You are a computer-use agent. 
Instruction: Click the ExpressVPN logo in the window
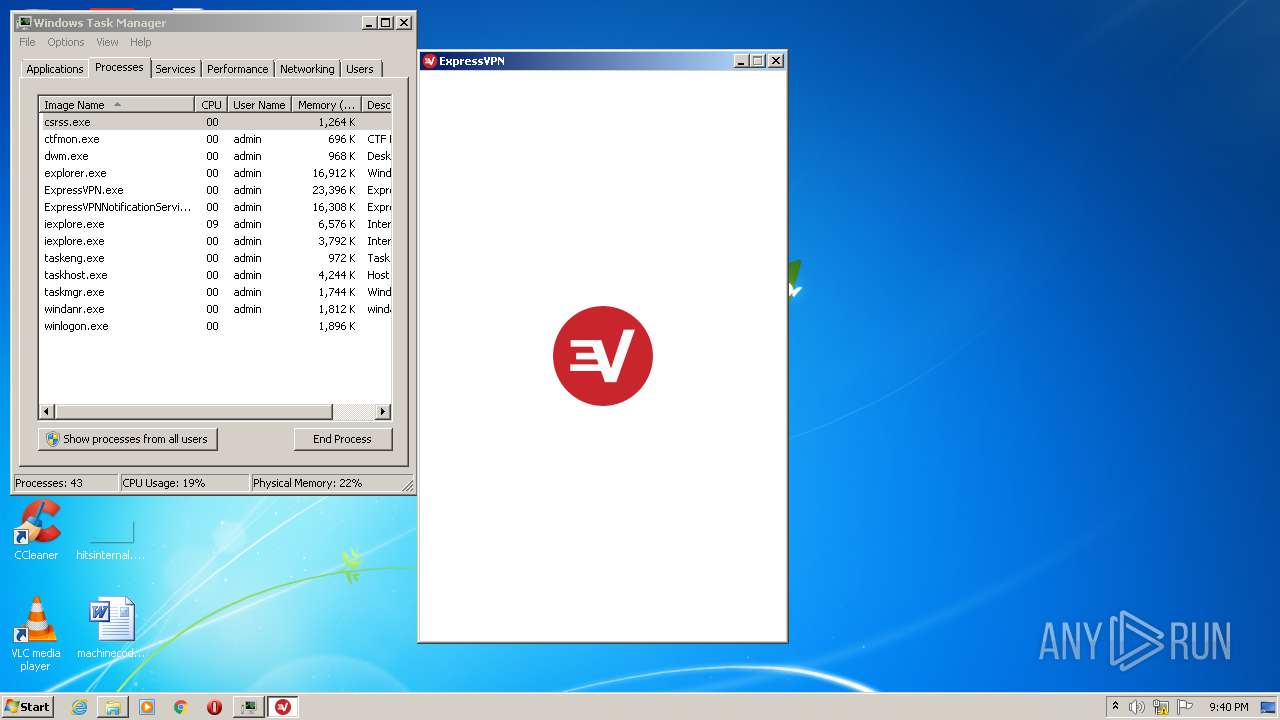[602, 356]
